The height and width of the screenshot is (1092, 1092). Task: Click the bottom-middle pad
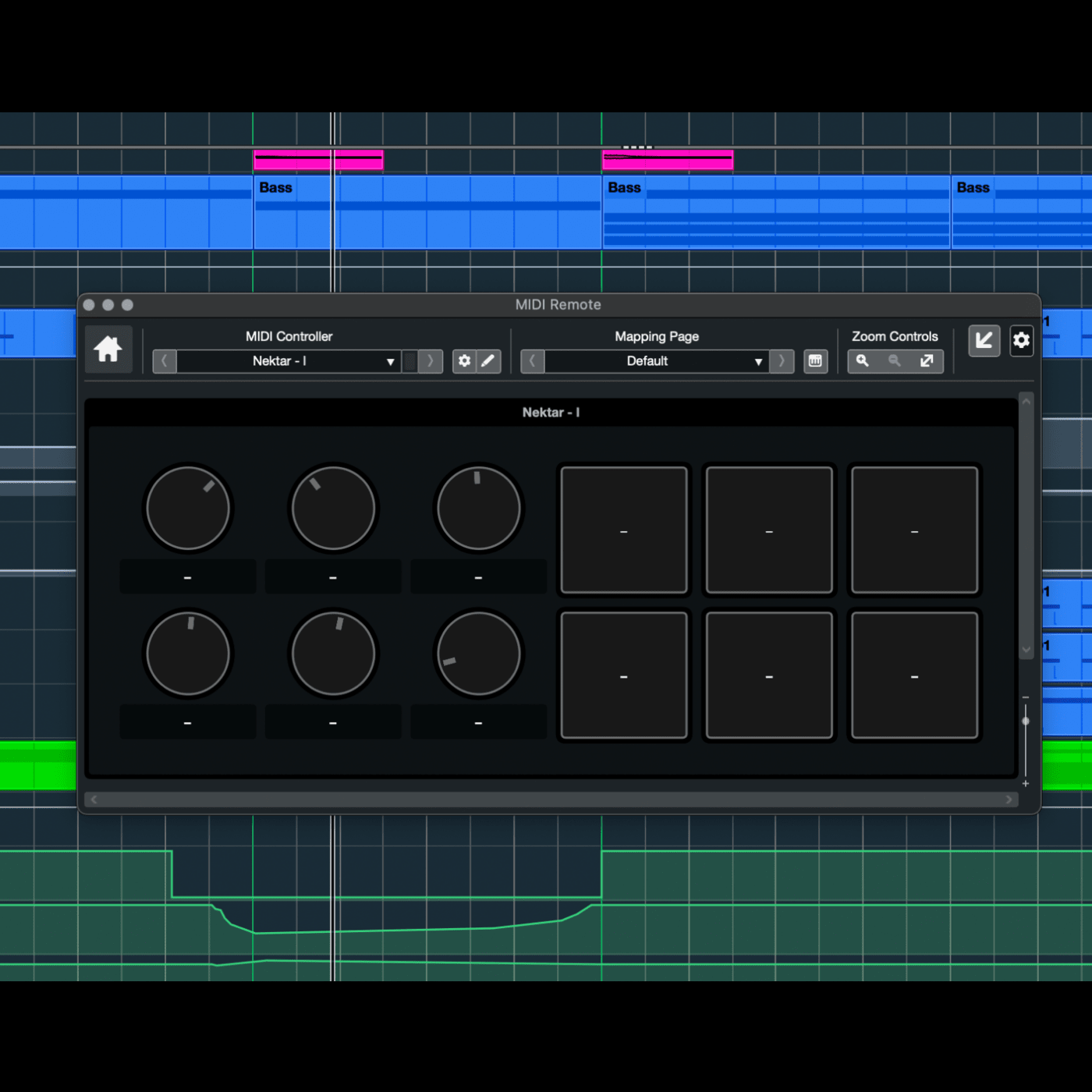769,675
